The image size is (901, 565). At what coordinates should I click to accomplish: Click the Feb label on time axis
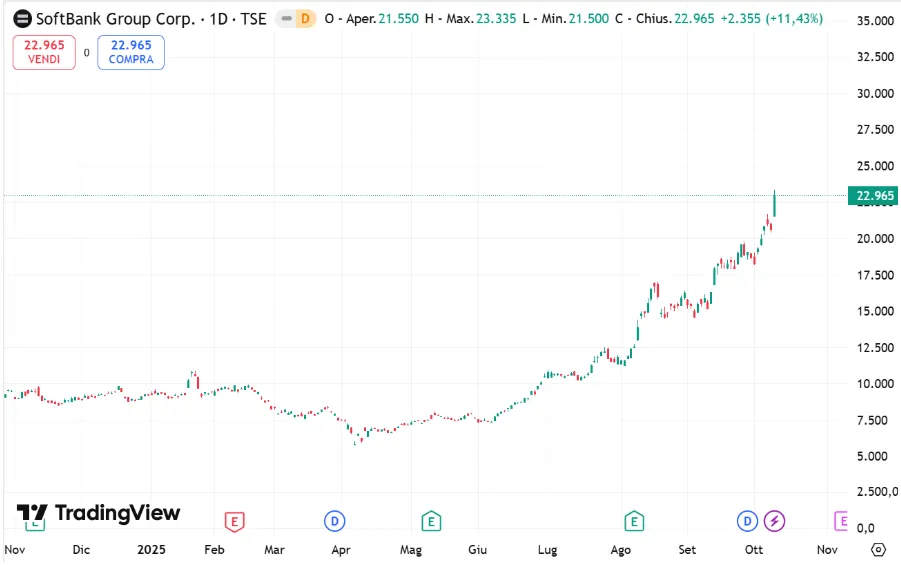214,549
